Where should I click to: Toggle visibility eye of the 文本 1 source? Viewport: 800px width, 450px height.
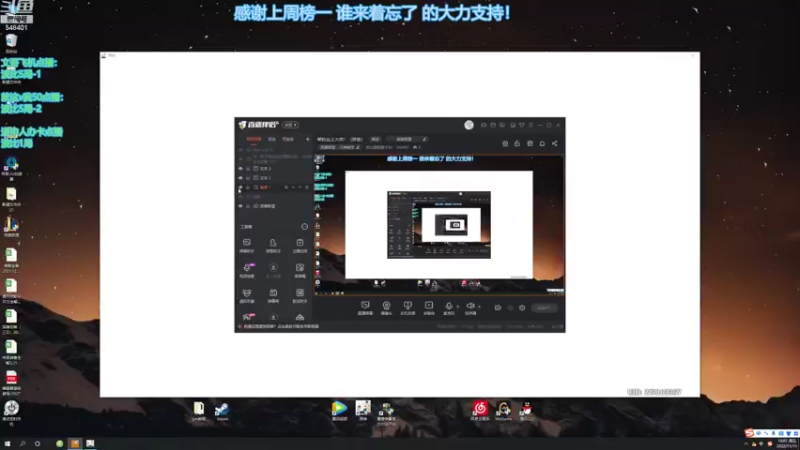(x=240, y=178)
